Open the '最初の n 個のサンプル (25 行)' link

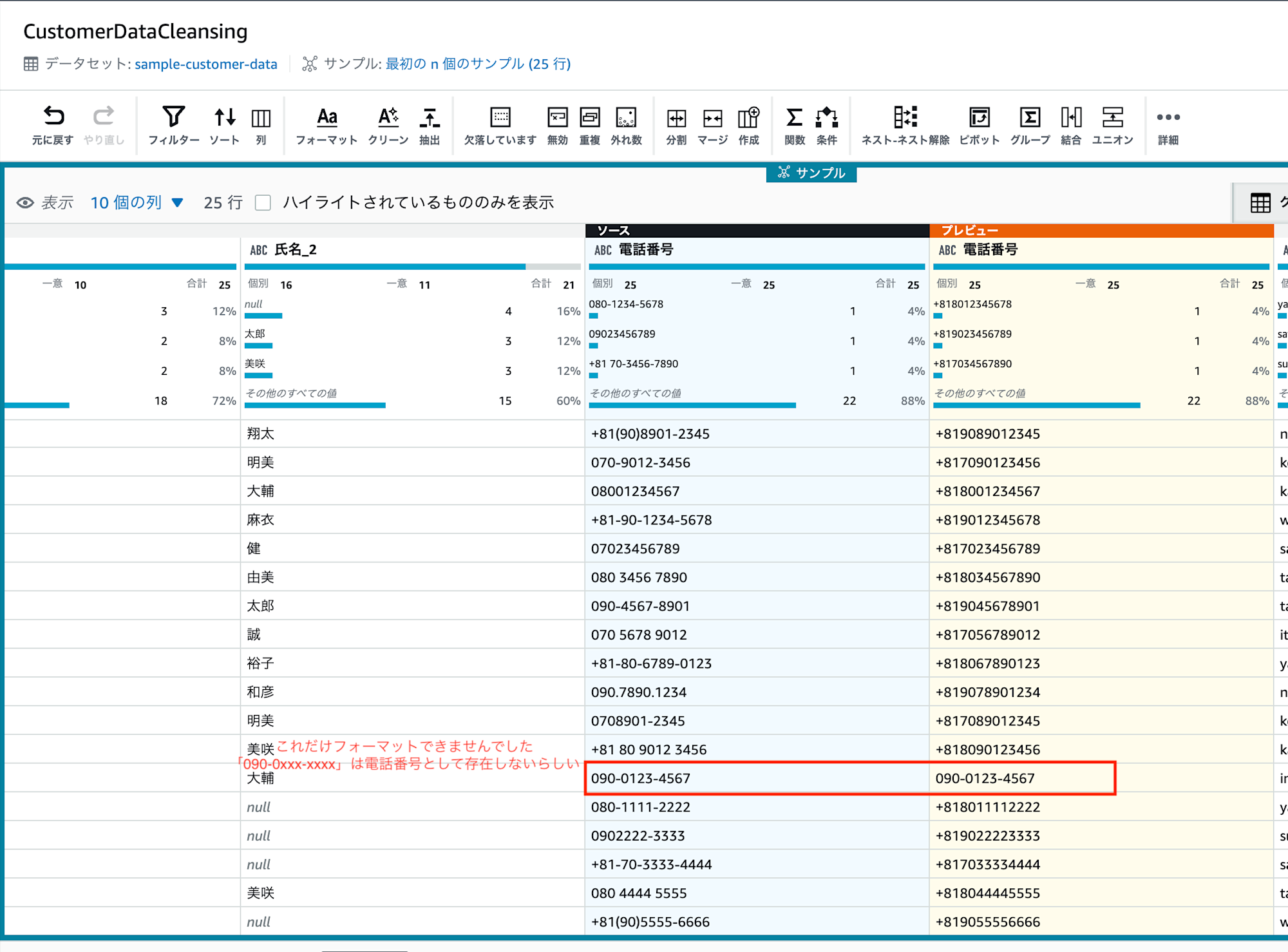tap(478, 64)
